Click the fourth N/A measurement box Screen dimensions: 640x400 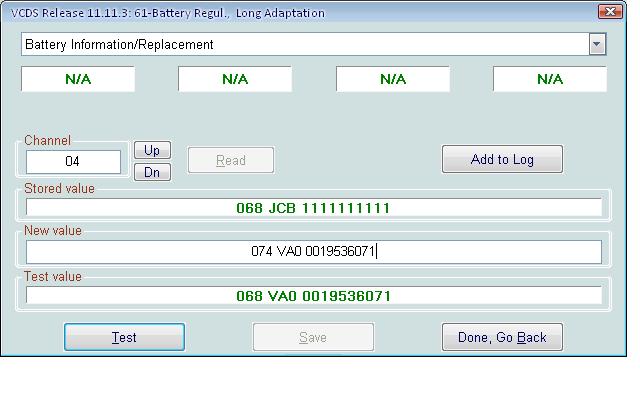(550, 80)
